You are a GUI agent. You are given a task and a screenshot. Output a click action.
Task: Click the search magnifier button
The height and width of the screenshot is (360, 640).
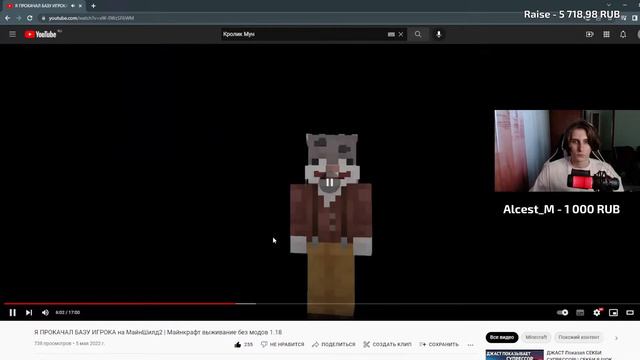[x=418, y=34]
